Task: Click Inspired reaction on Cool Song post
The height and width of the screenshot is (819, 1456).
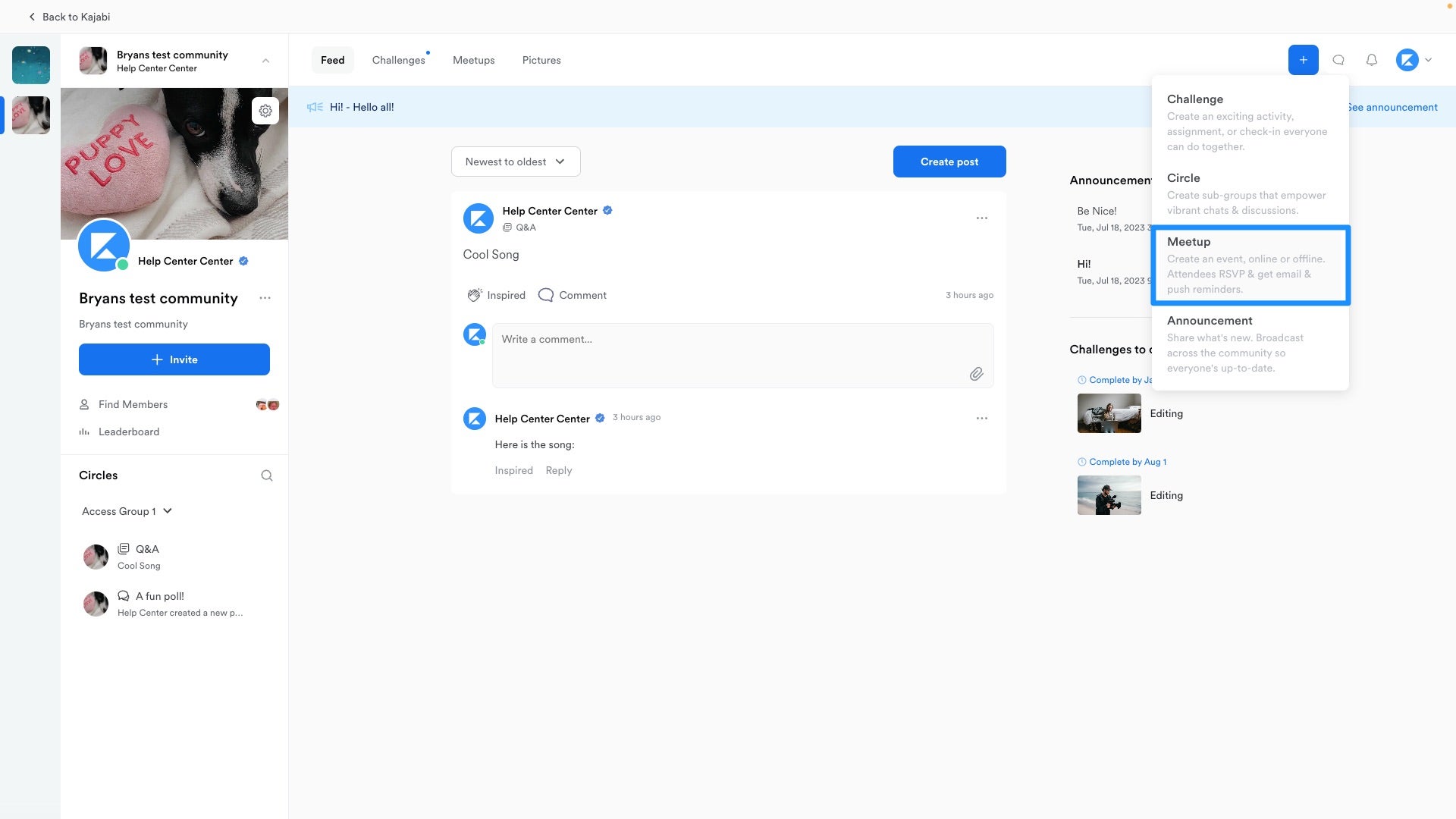Action: pos(496,295)
